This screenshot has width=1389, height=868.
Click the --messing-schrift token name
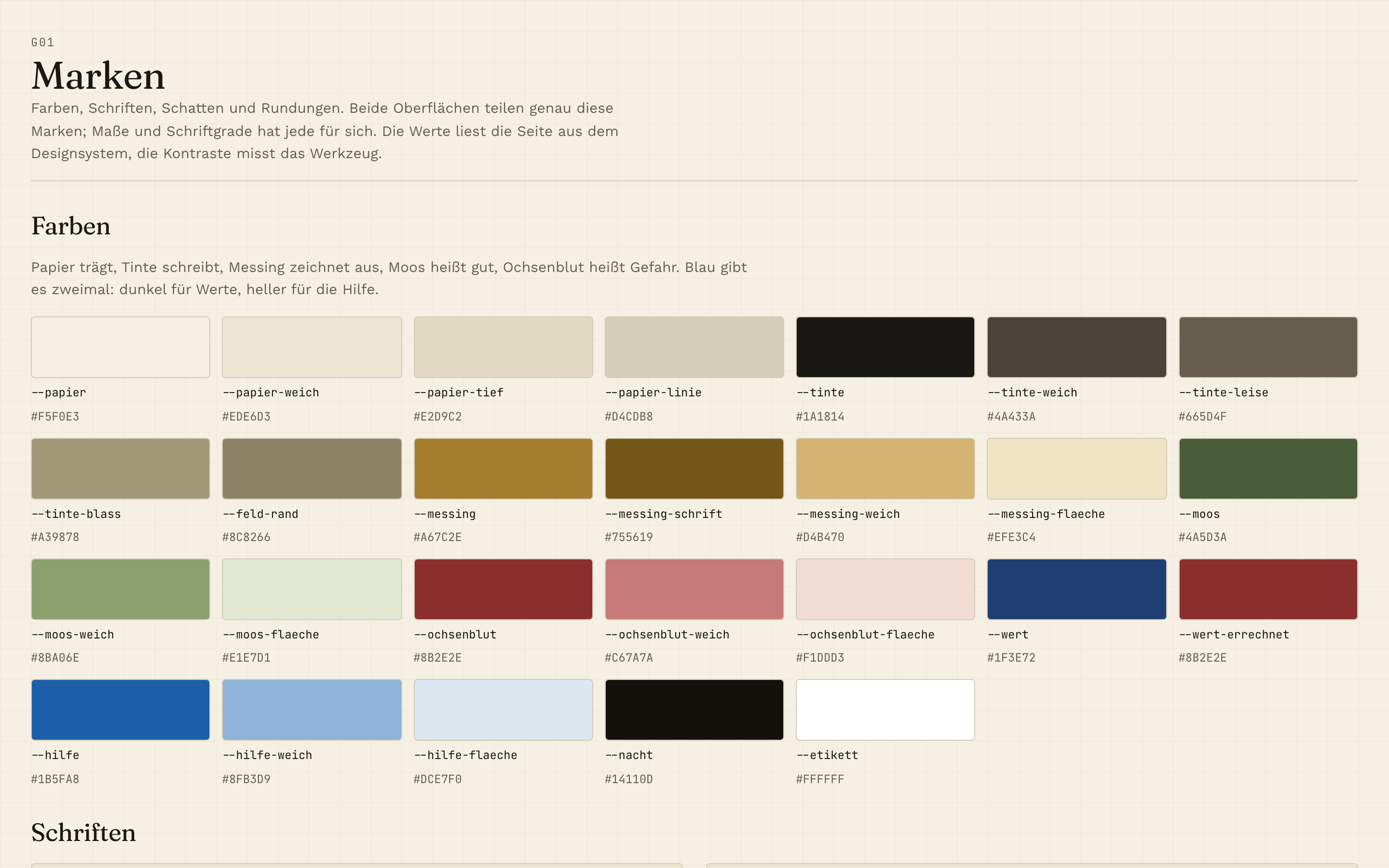664,514
